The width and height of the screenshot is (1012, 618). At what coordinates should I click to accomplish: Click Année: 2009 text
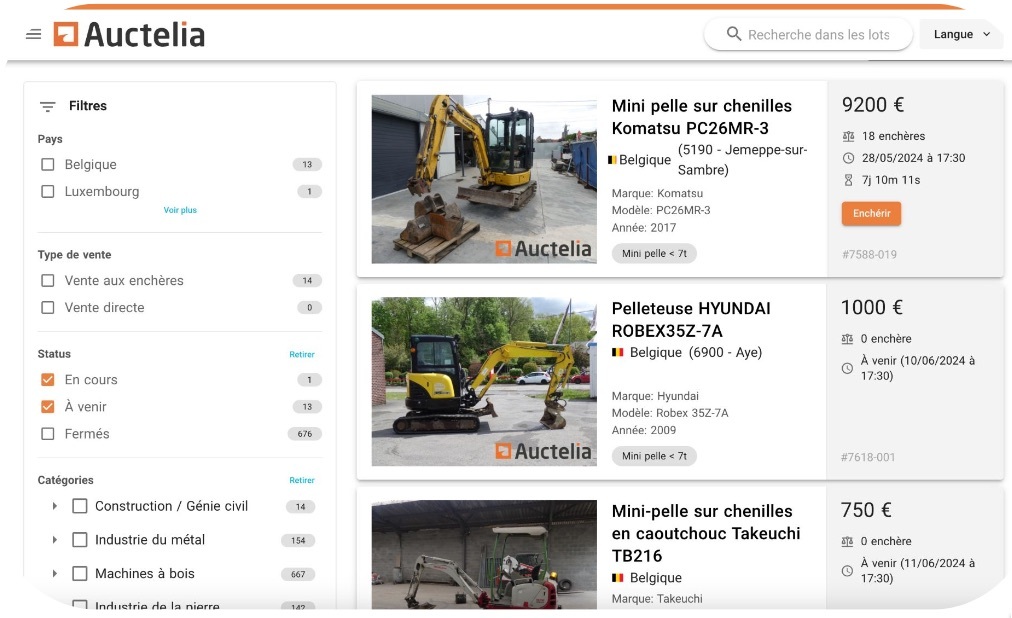[644, 430]
